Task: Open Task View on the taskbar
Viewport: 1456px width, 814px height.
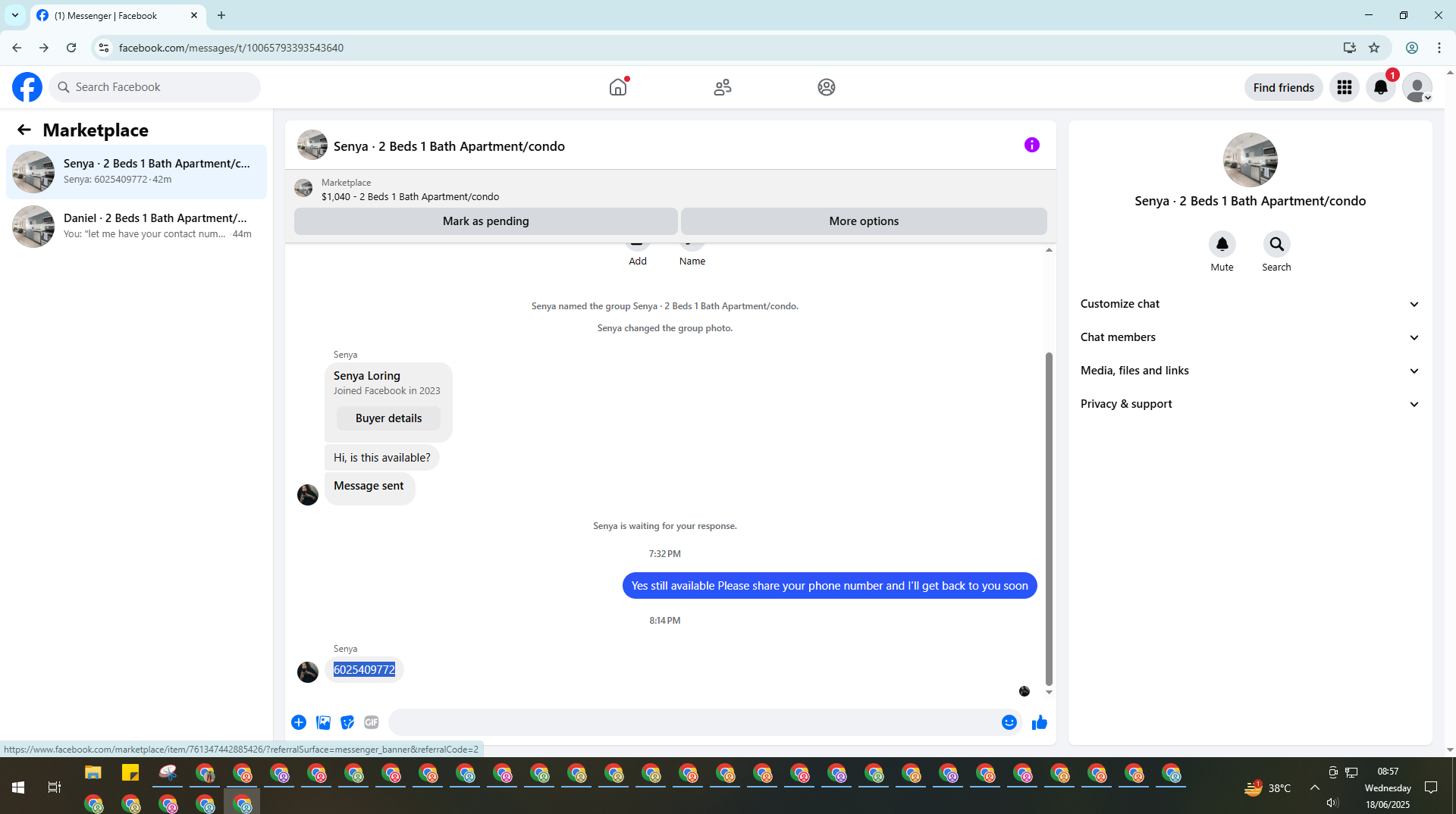Action: point(55,787)
